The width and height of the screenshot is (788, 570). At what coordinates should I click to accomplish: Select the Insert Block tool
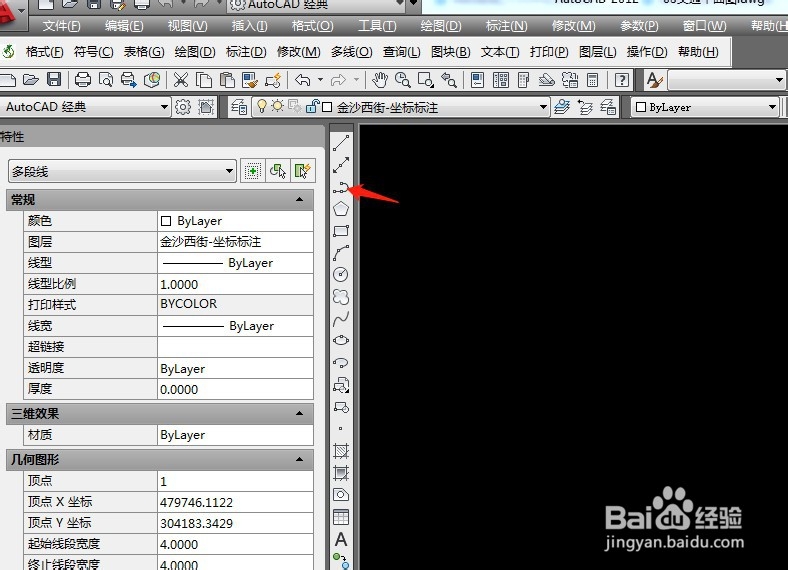(x=341, y=385)
